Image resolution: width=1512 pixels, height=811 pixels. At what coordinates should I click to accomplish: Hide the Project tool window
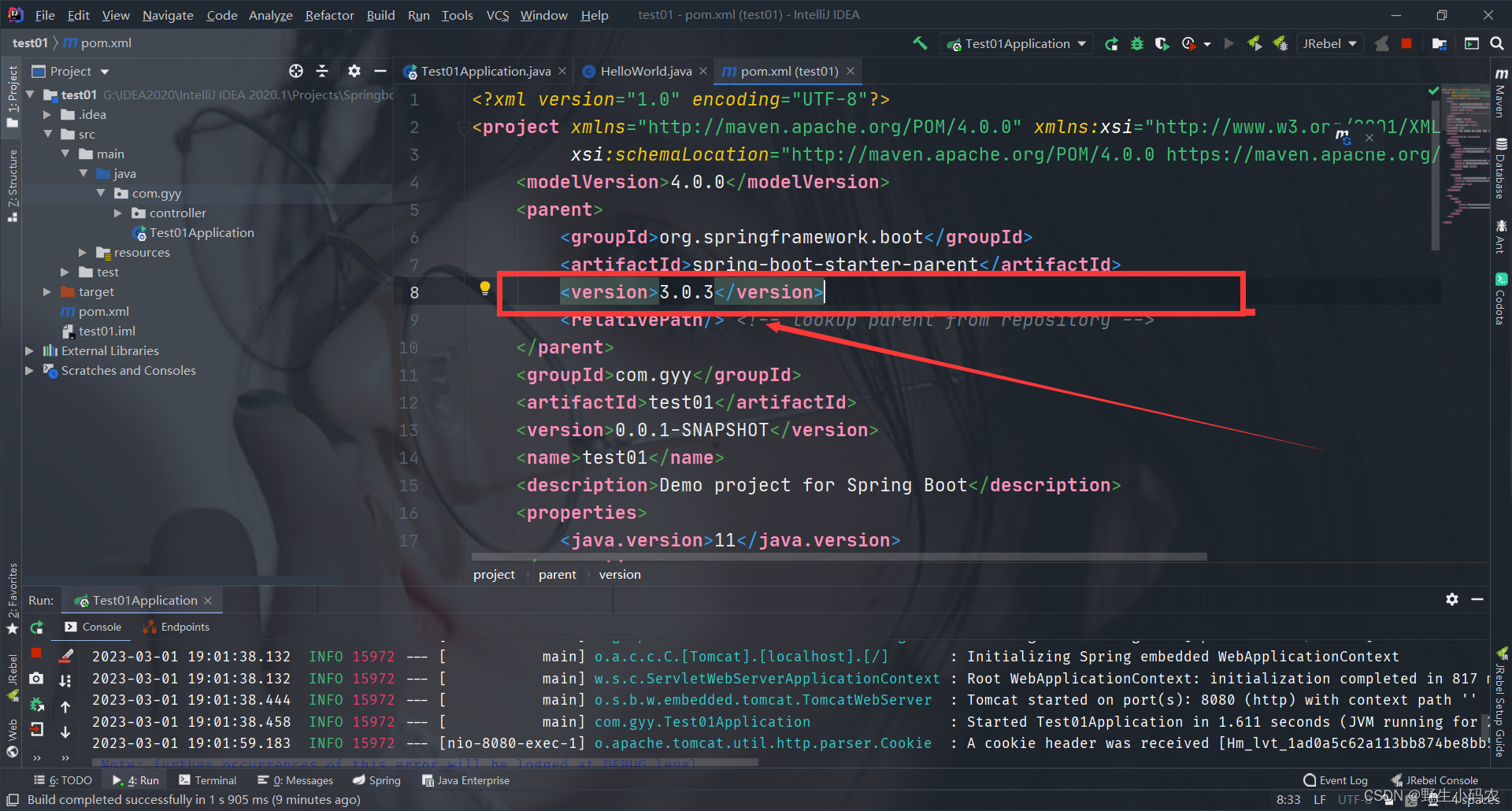point(380,71)
